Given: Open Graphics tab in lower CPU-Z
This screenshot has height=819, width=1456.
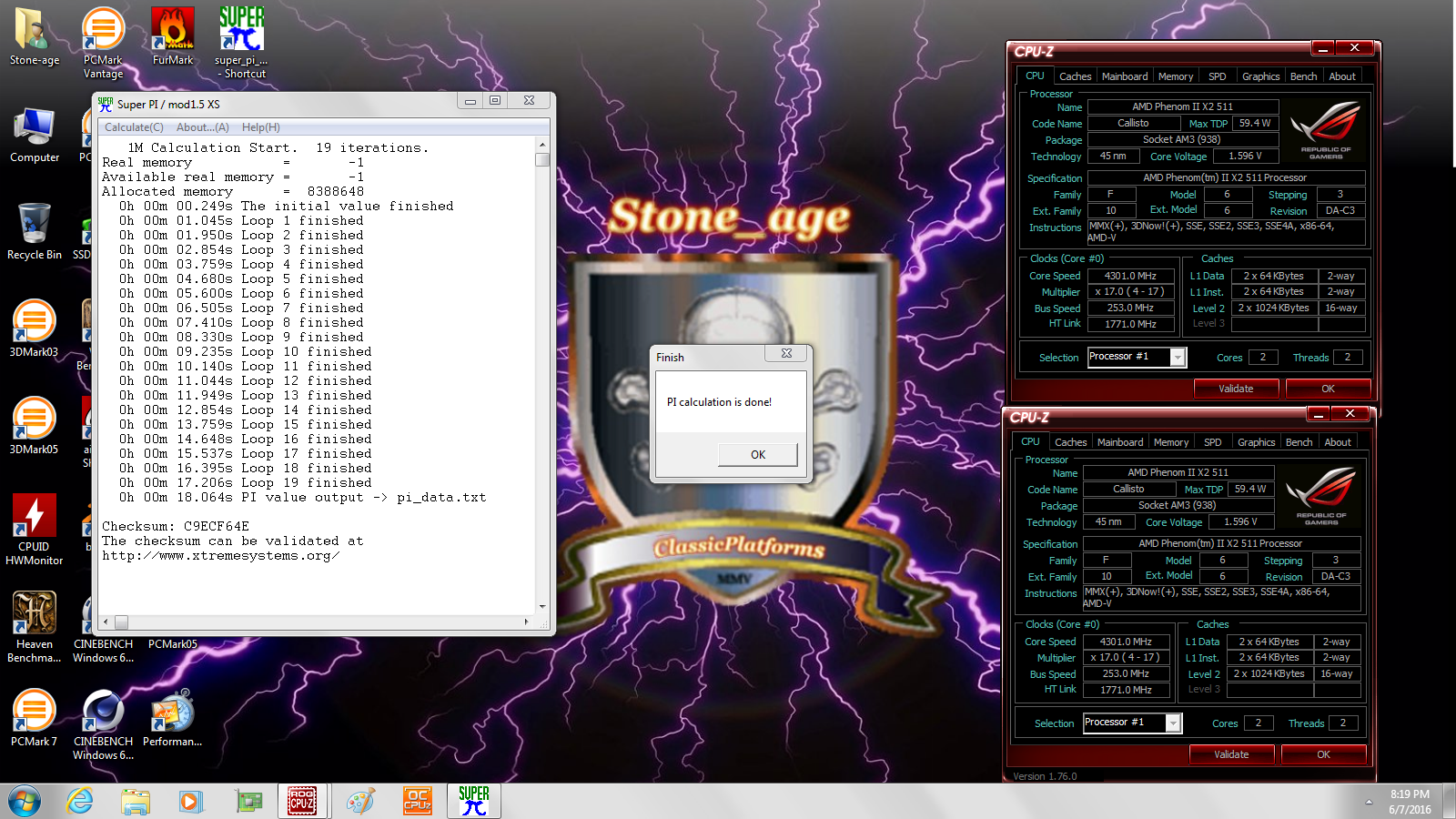Looking at the screenshot, I should 1256,442.
